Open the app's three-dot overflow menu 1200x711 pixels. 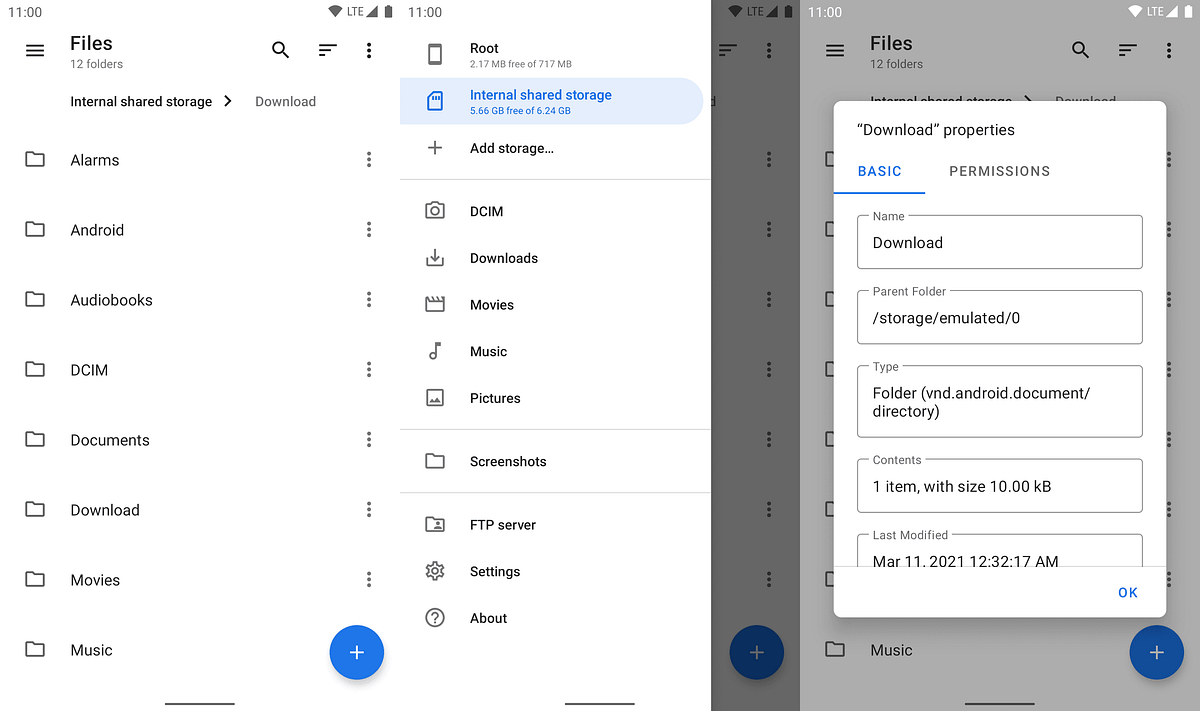(x=369, y=50)
